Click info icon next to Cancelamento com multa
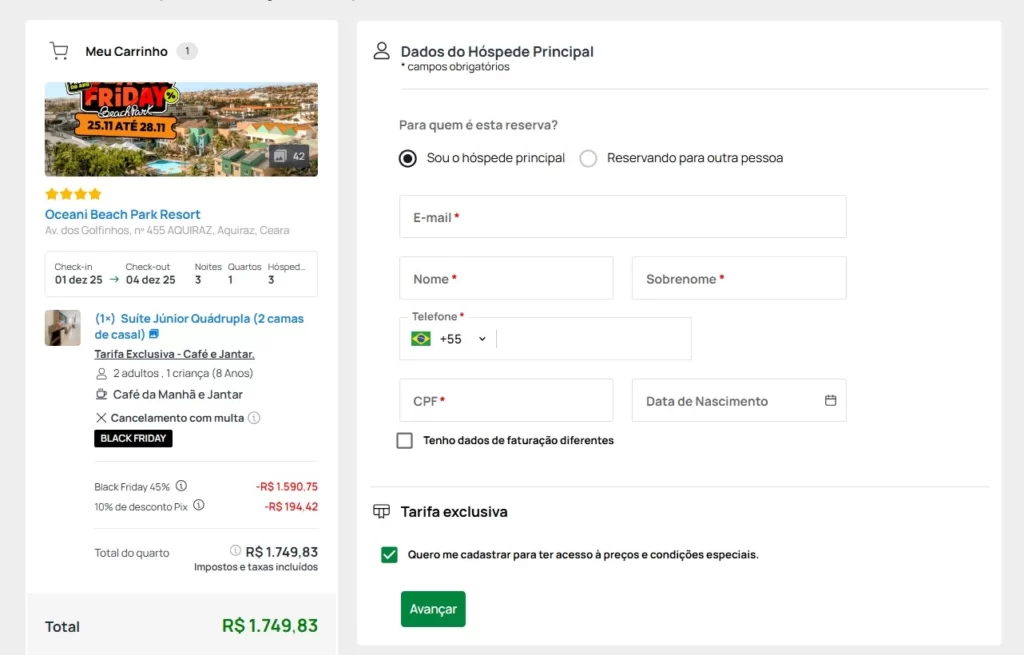The image size is (1024, 655). pyautogui.click(x=254, y=418)
